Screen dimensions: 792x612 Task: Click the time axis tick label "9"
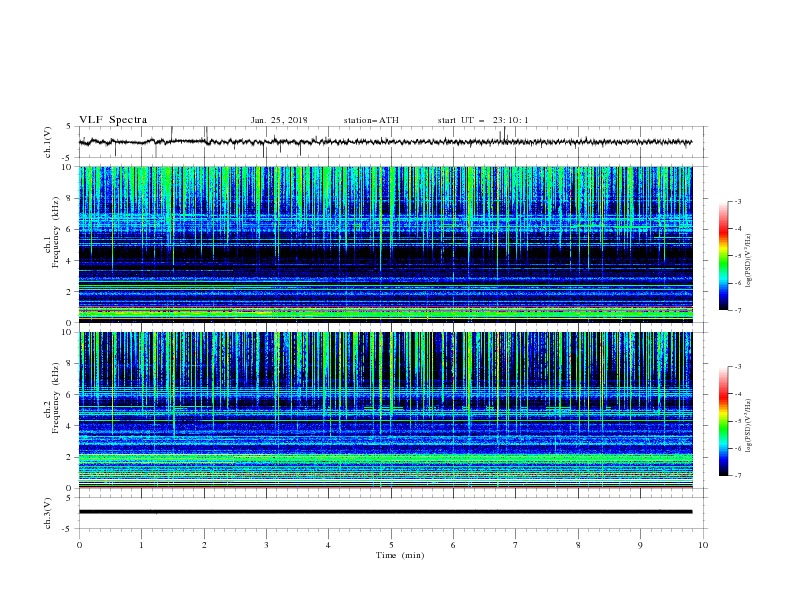pyautogui.click(x=640, y=545)
